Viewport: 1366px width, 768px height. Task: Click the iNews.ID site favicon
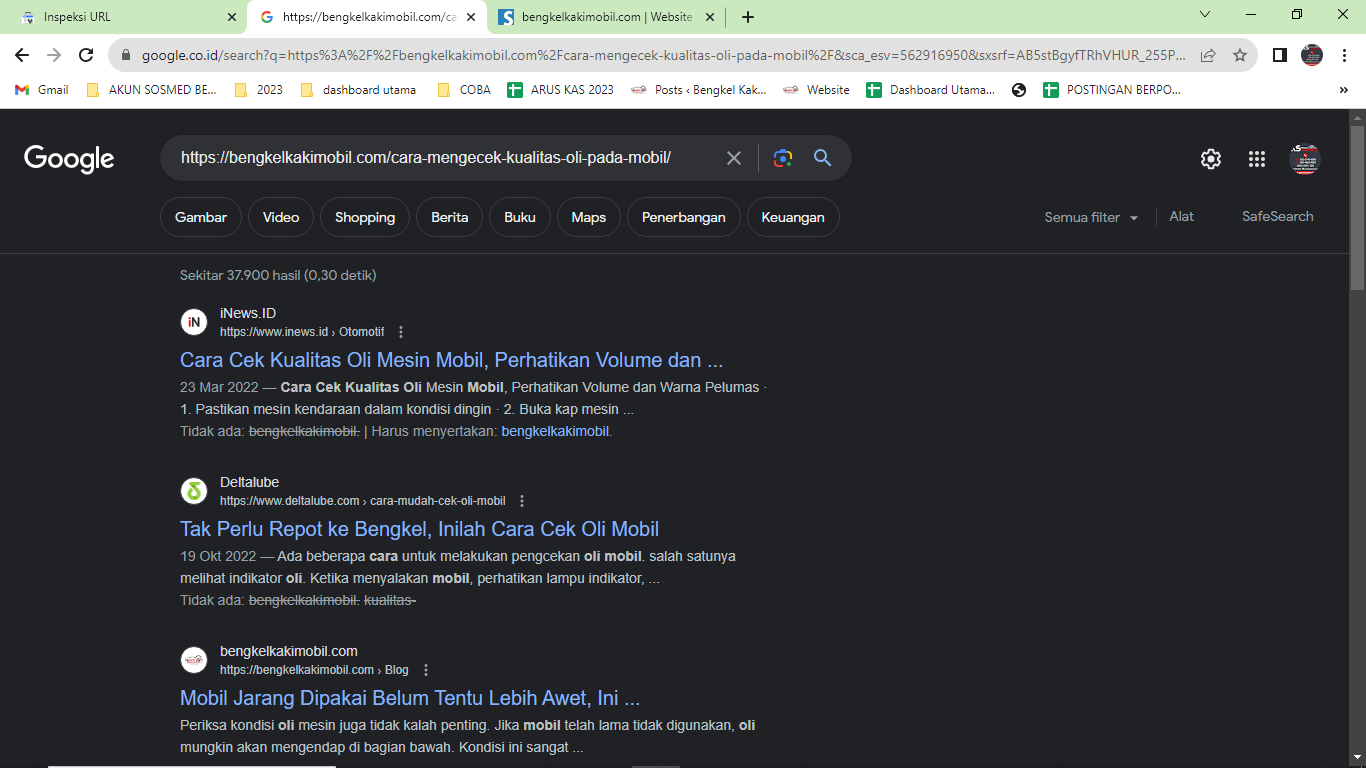point(193,322)
